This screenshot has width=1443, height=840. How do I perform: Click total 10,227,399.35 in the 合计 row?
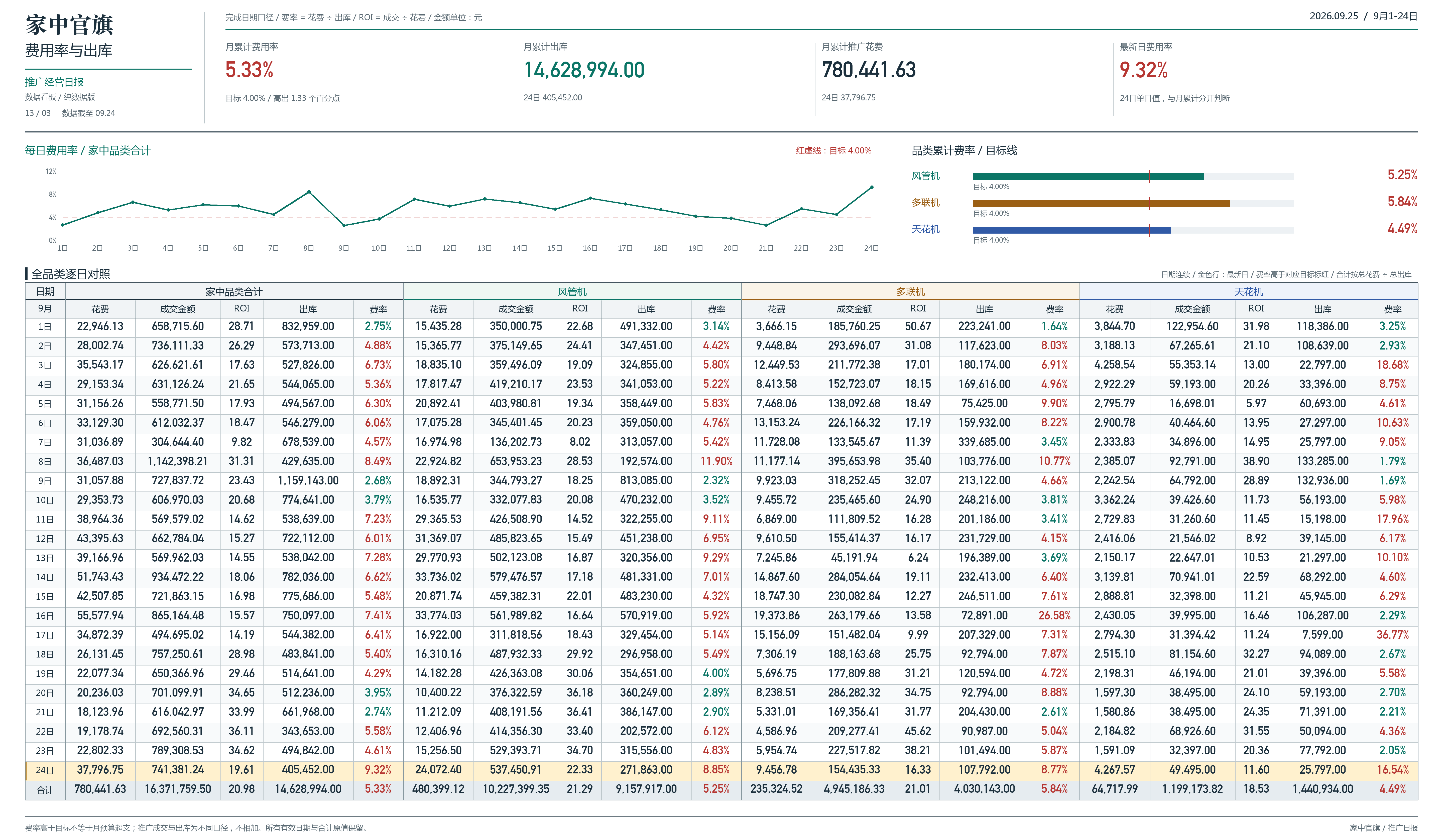(x=516, y=790)
